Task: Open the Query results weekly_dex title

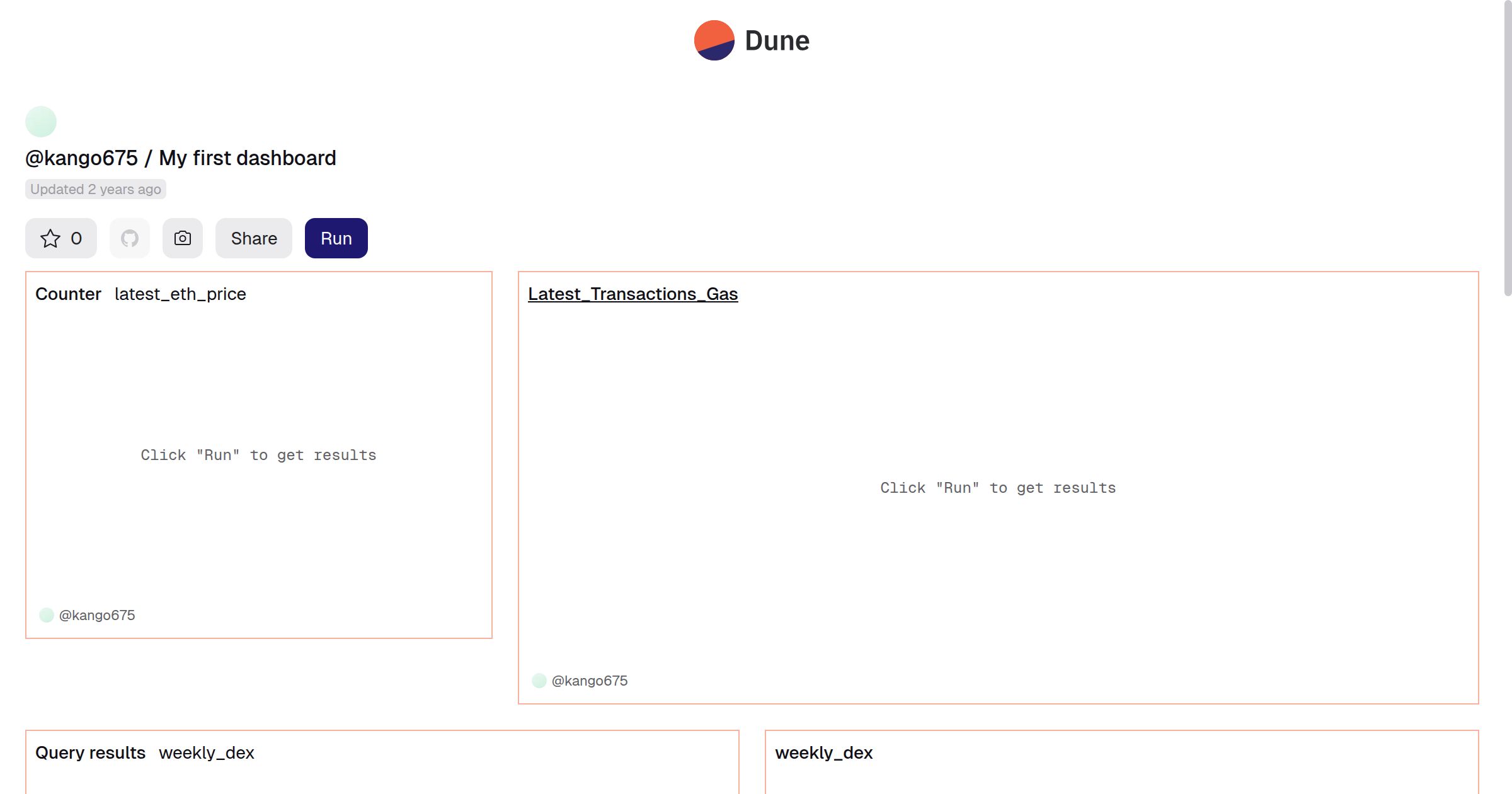Action: pos(144,752)
